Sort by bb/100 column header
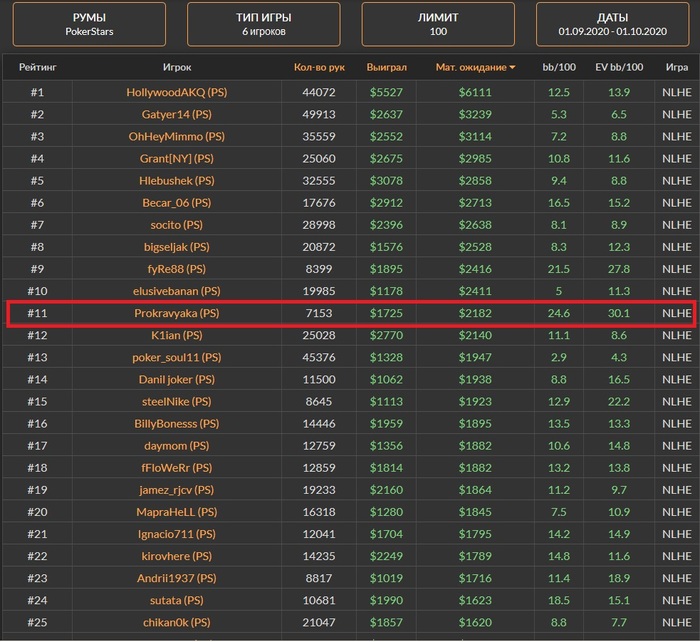The image size is (700, 642). point(559,67)
